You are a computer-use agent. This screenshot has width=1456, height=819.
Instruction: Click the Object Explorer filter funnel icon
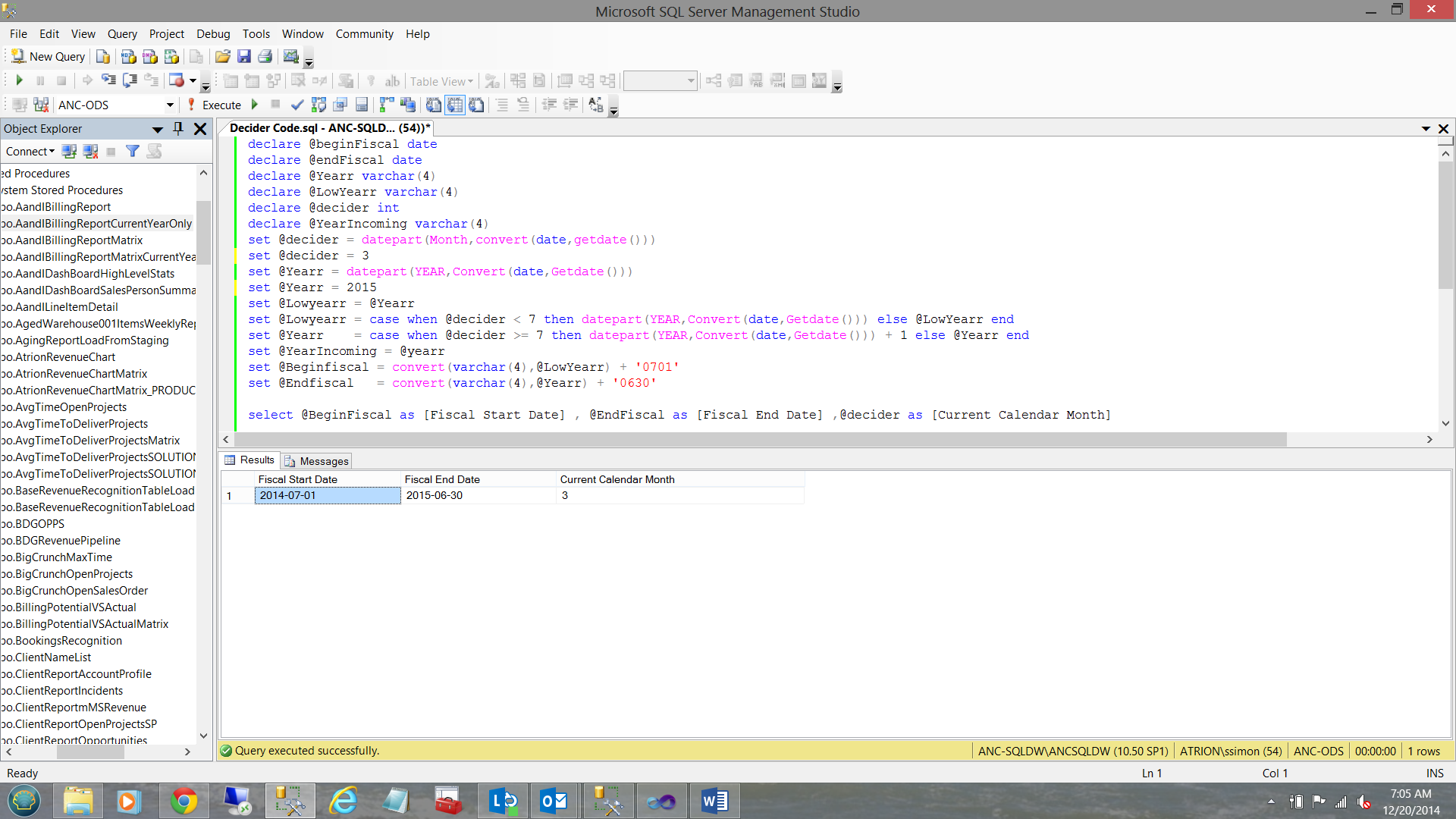[x=133, y=152]
